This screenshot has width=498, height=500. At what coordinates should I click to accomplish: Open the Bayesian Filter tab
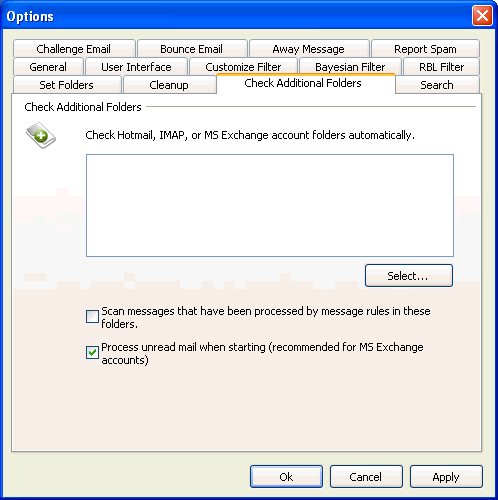(350, 67)
